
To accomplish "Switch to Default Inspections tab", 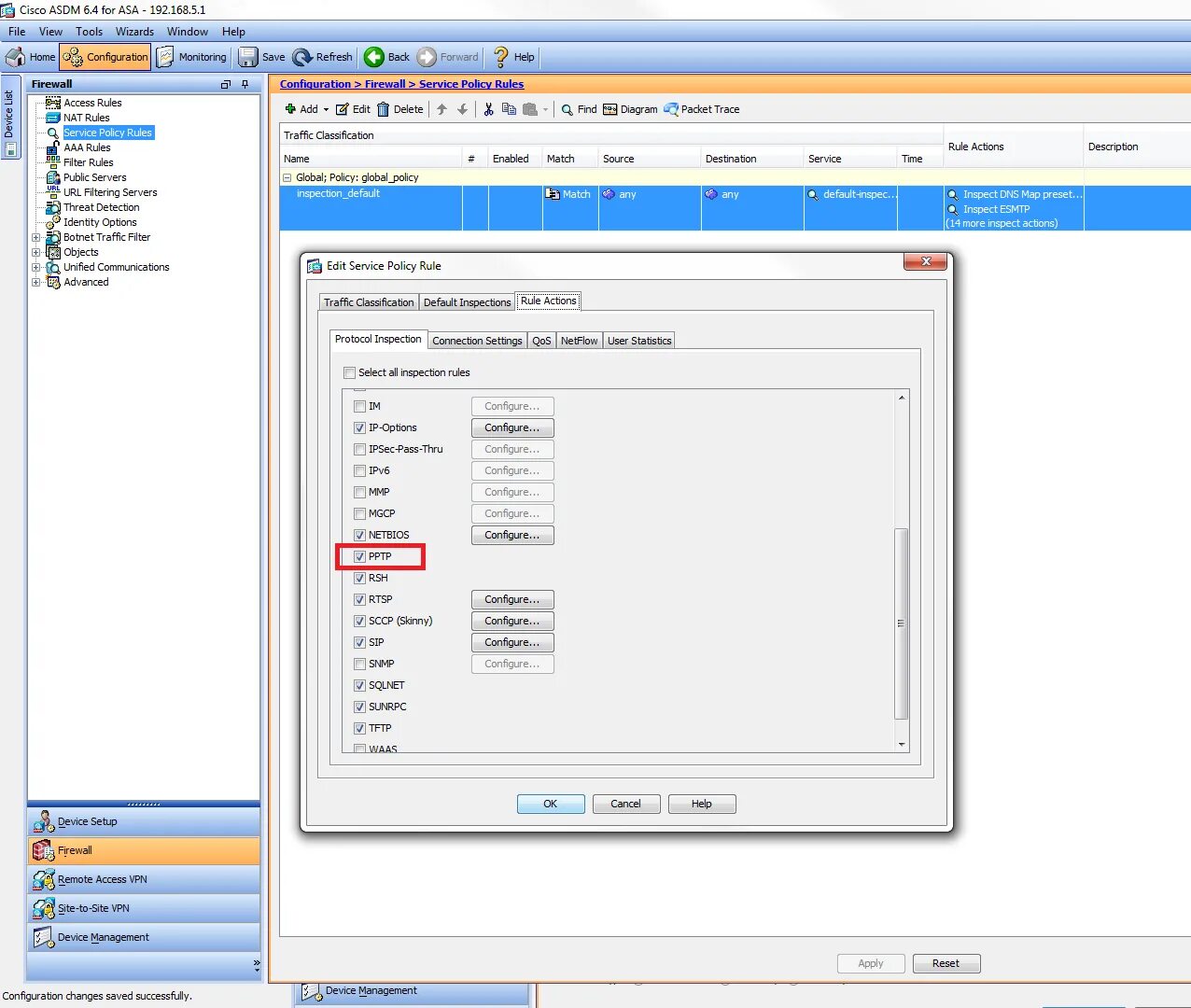I will coord(468,302).
